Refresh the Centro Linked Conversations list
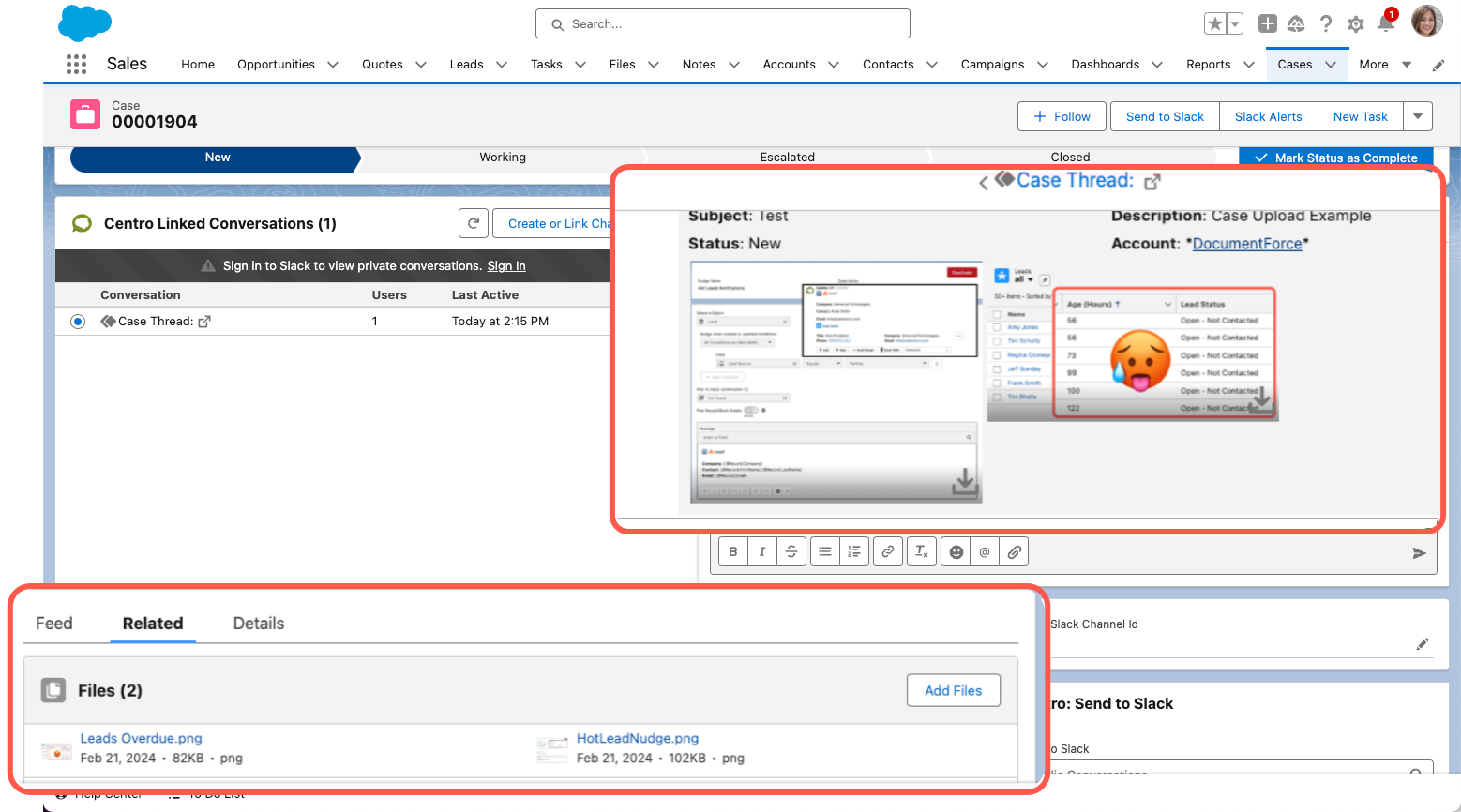Viewport: 1461px width, 812px height. click(x=474, y=223)
